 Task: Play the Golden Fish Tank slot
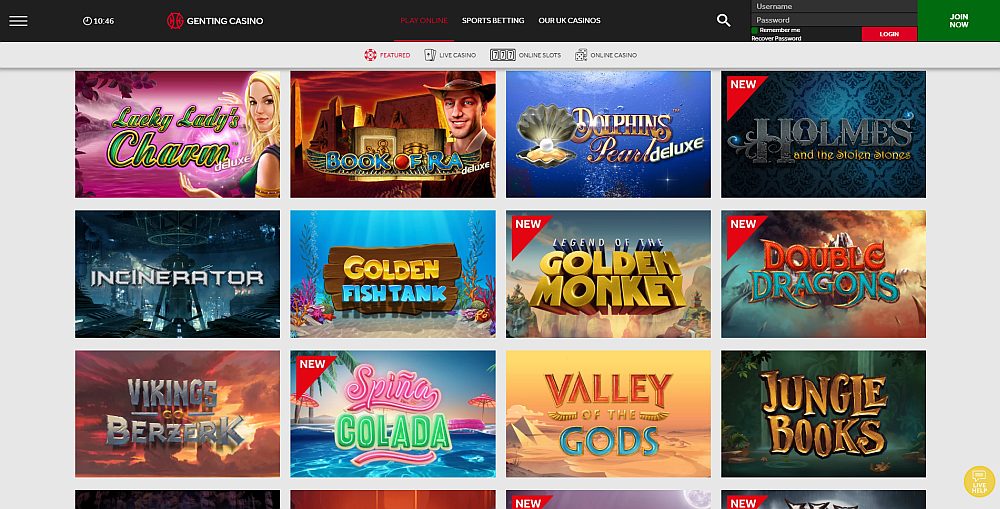(x=393, y=274)
